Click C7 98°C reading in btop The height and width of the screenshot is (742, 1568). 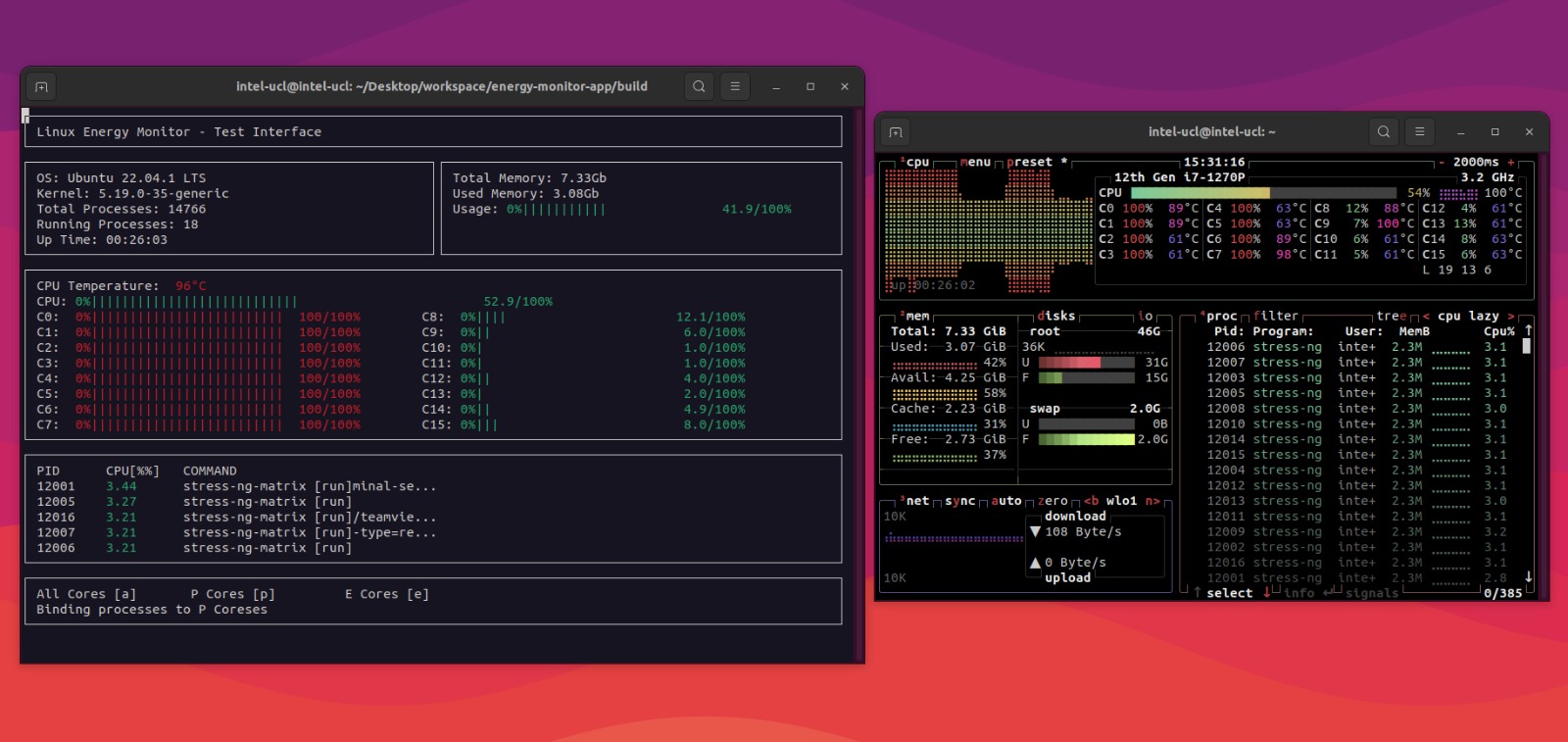click(x=1291, y=255)
